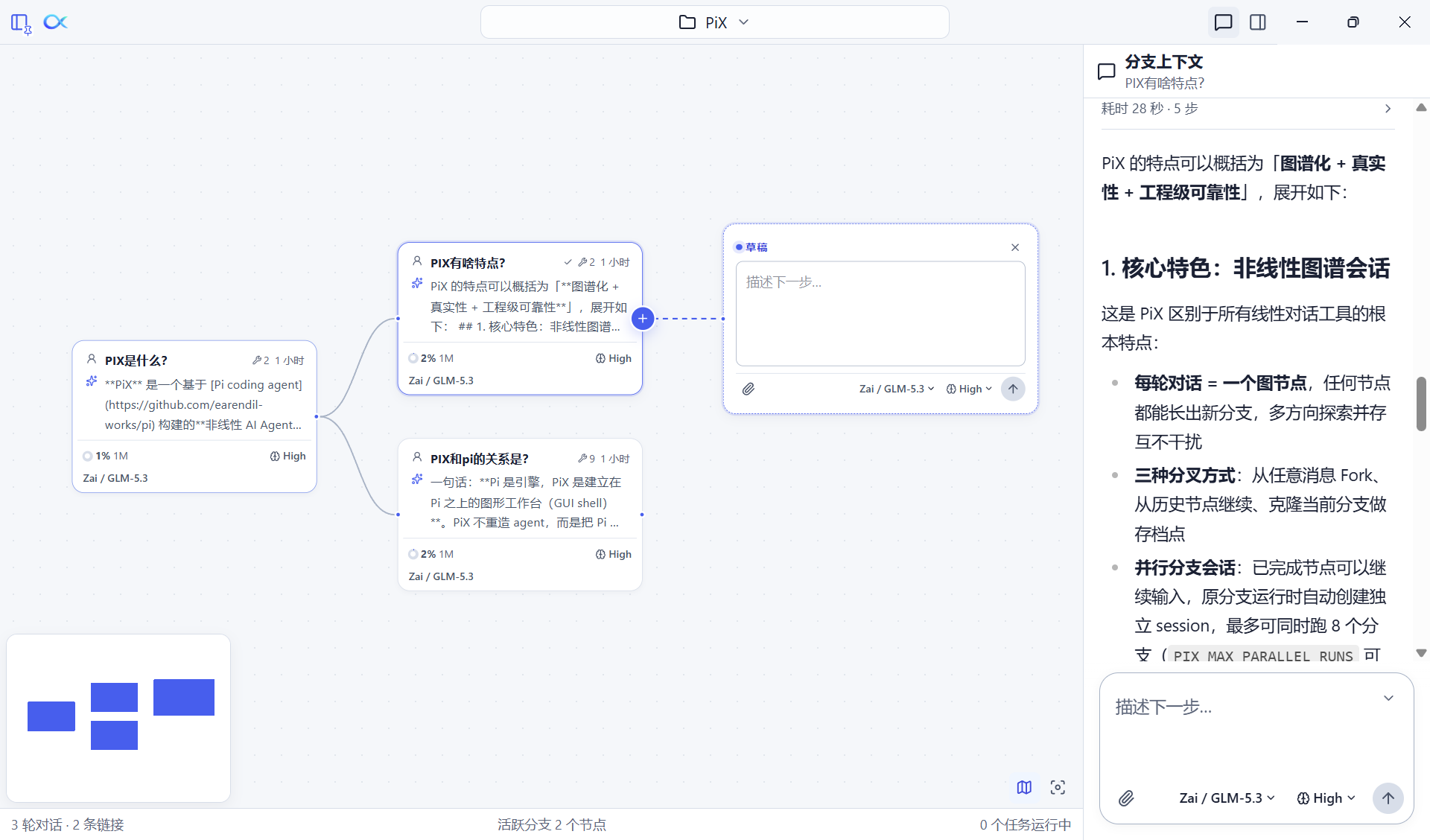This screenshot has width=1430, height=840.
Task: Close the PiX window
Action: click(x=1405, y=22)
